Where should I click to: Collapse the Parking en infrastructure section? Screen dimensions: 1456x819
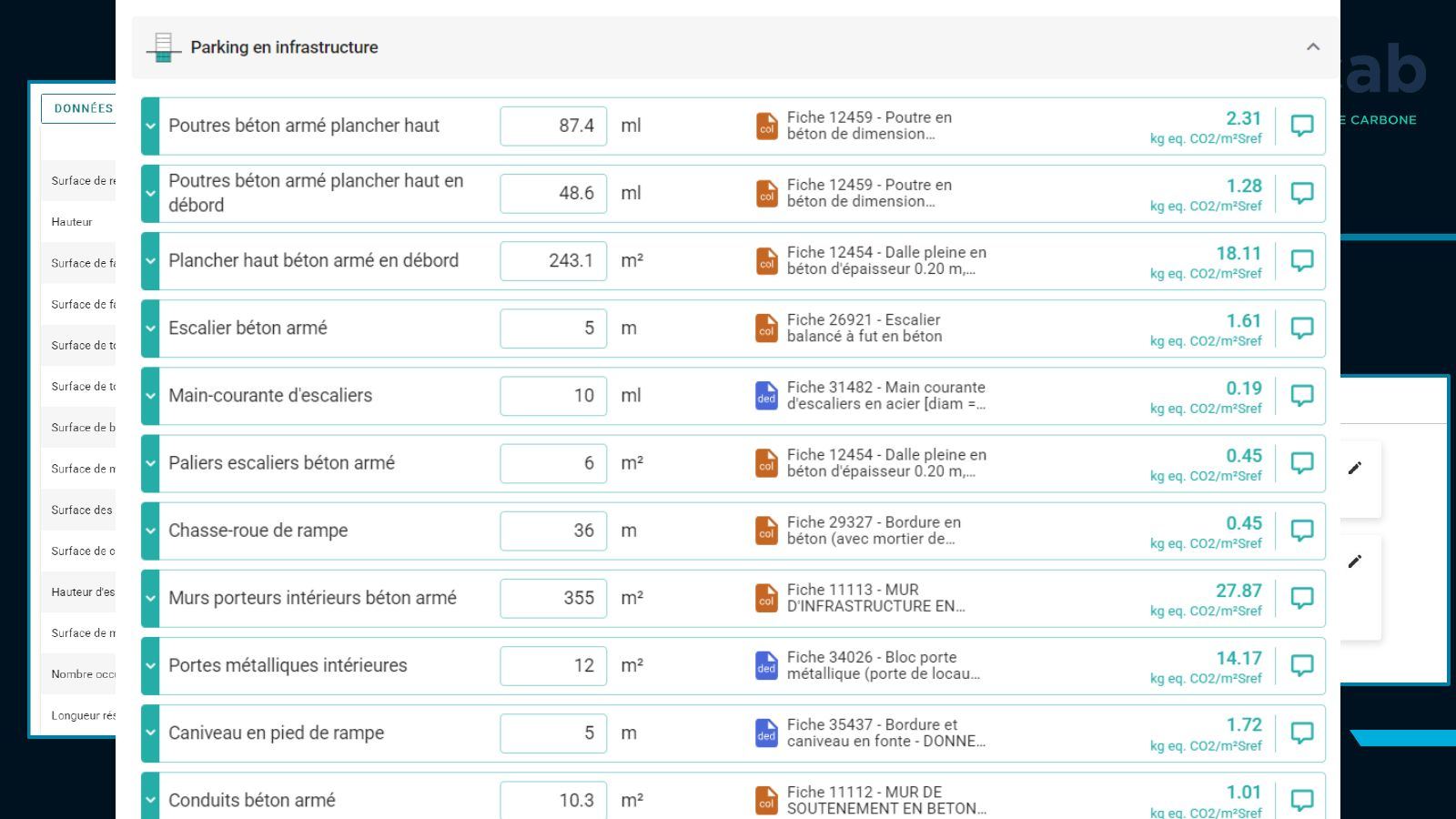(x=1313, y=47)
